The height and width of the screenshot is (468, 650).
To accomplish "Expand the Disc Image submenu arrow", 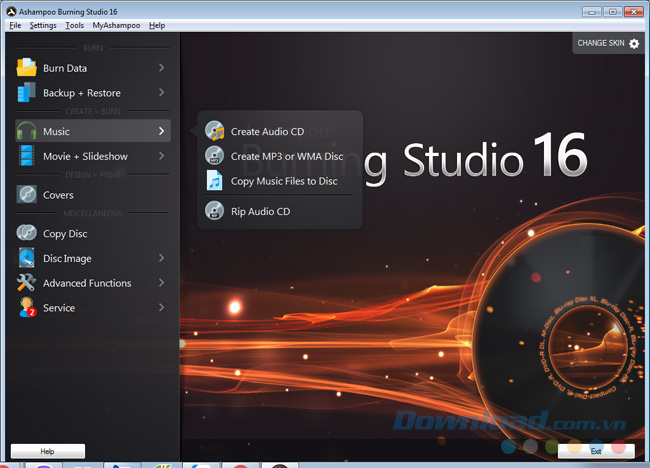I will [x=161, y=258].
